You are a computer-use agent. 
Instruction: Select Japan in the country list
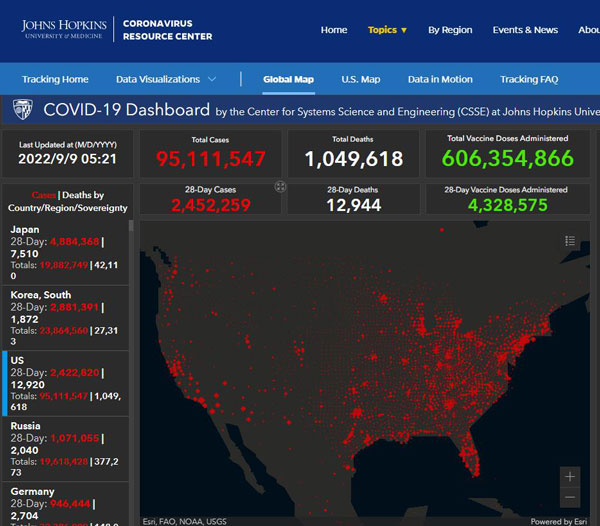click(65, 253)
